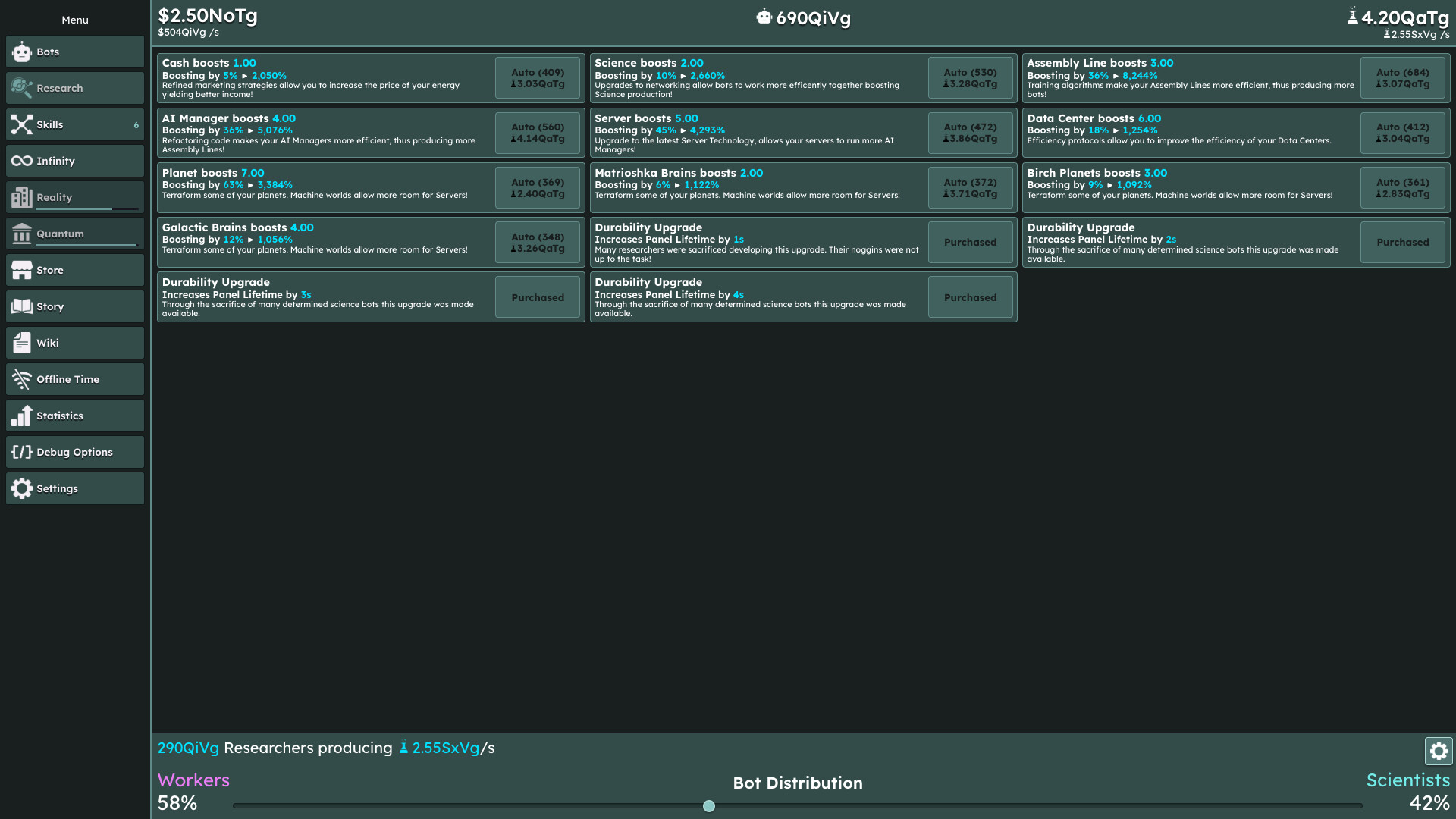Open the Offline Time menu entry

point(75,379)
